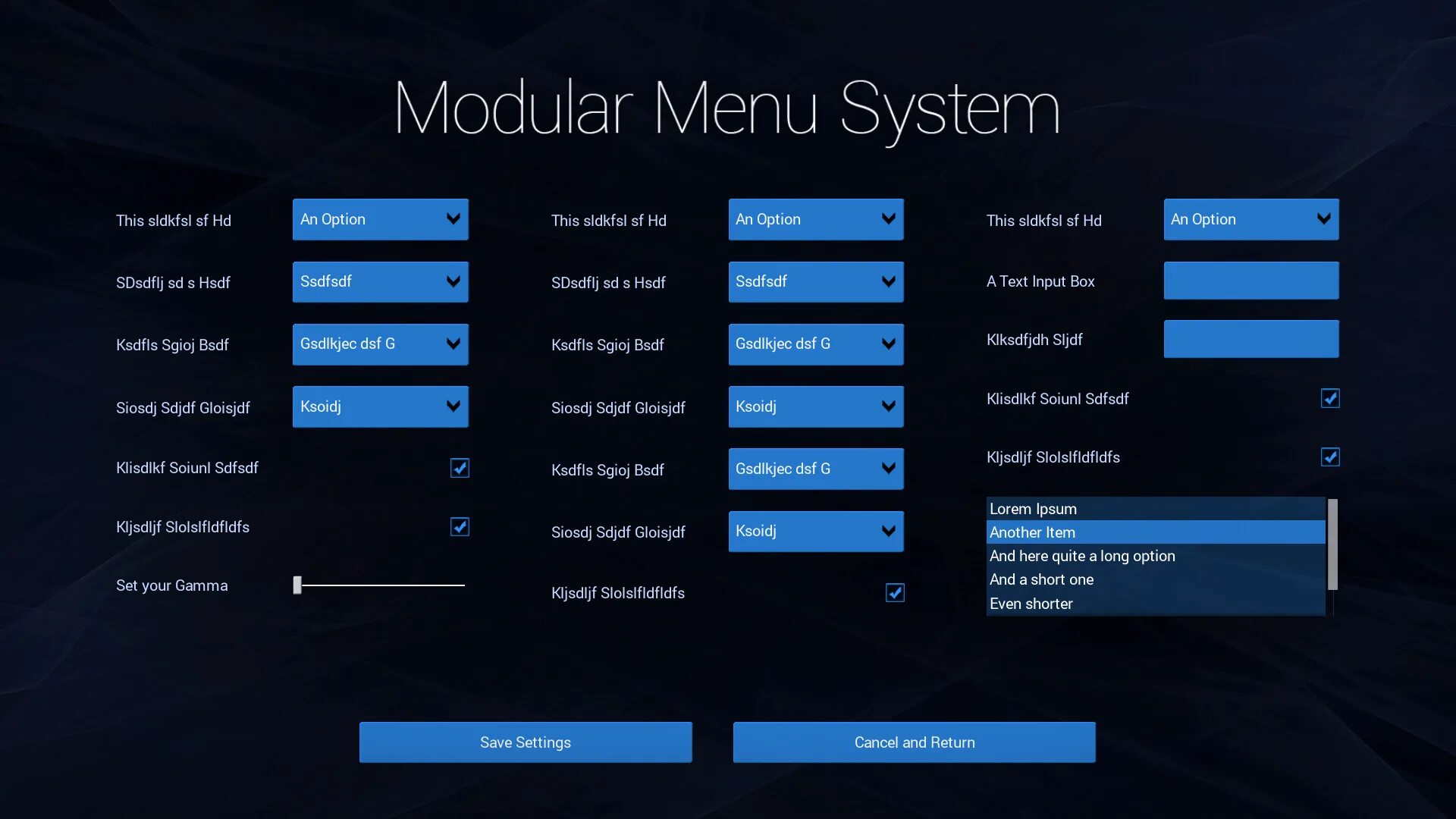
Task: Select 'And here quite a long option' from dropdown
Action: point(1082,556)
